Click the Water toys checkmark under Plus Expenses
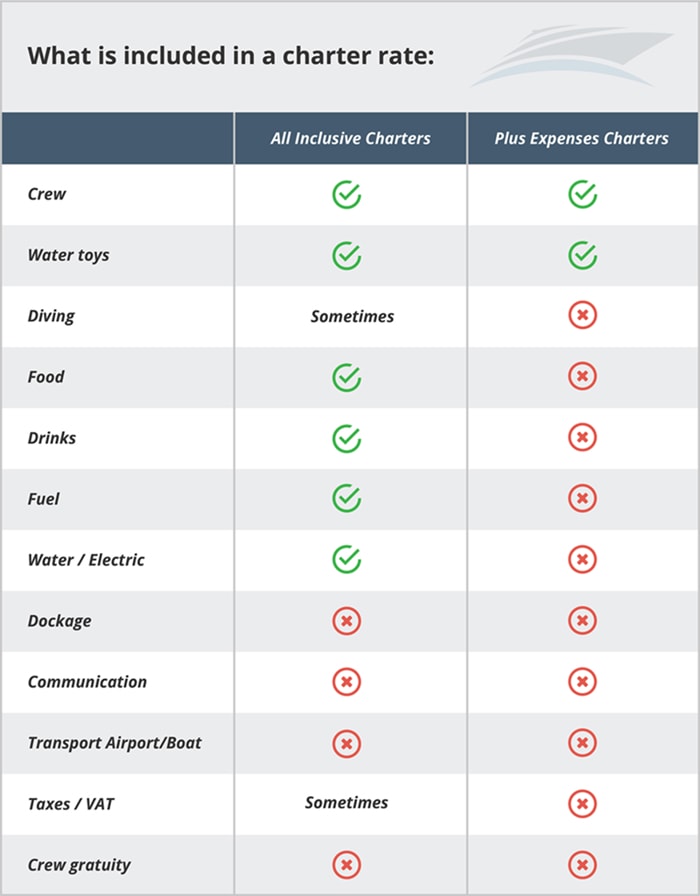This screenshot has height=896, width=700. coord(582,255)
